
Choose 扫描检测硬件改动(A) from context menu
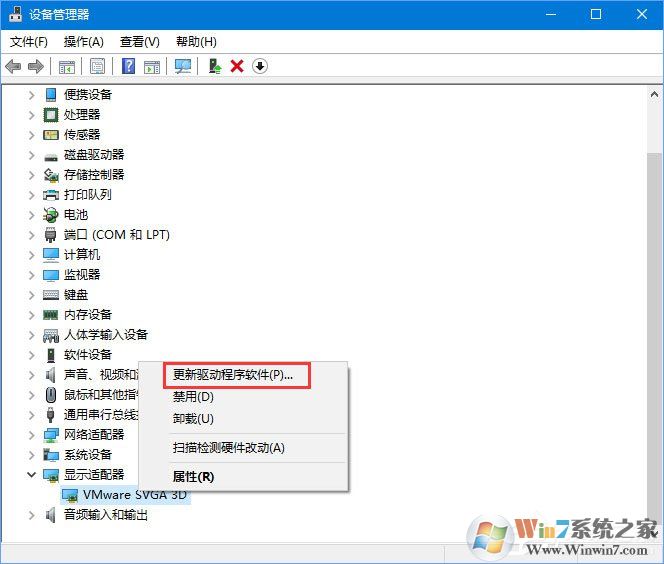(244, 448)
